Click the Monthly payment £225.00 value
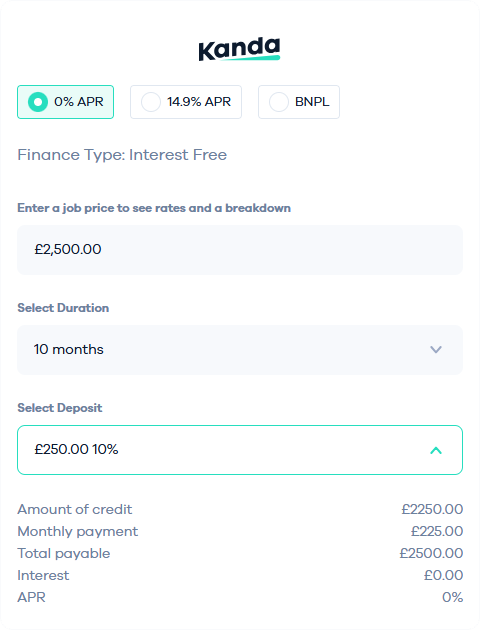 coord(437,531)
